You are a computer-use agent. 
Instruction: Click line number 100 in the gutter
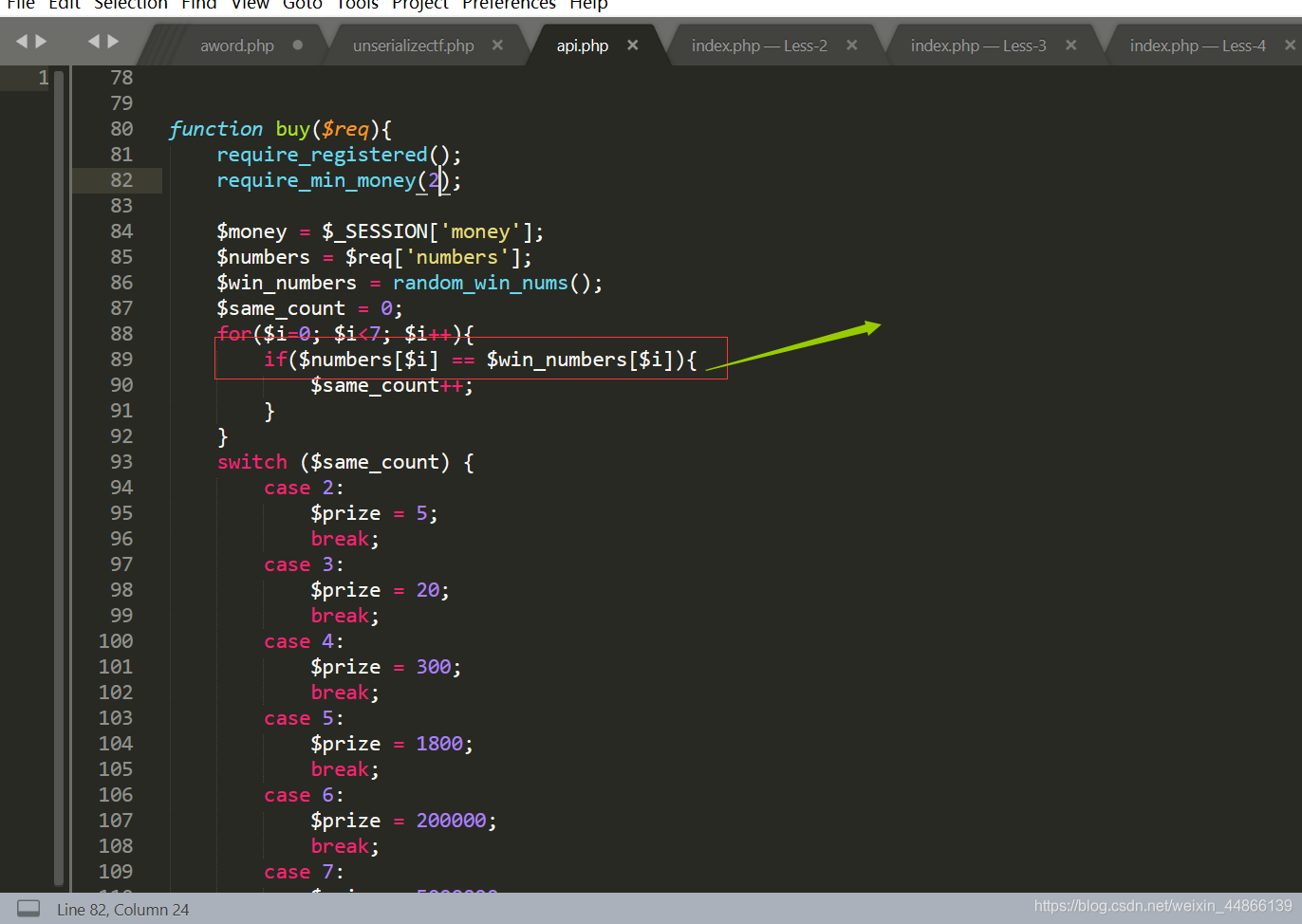click(x=116, y=641)
